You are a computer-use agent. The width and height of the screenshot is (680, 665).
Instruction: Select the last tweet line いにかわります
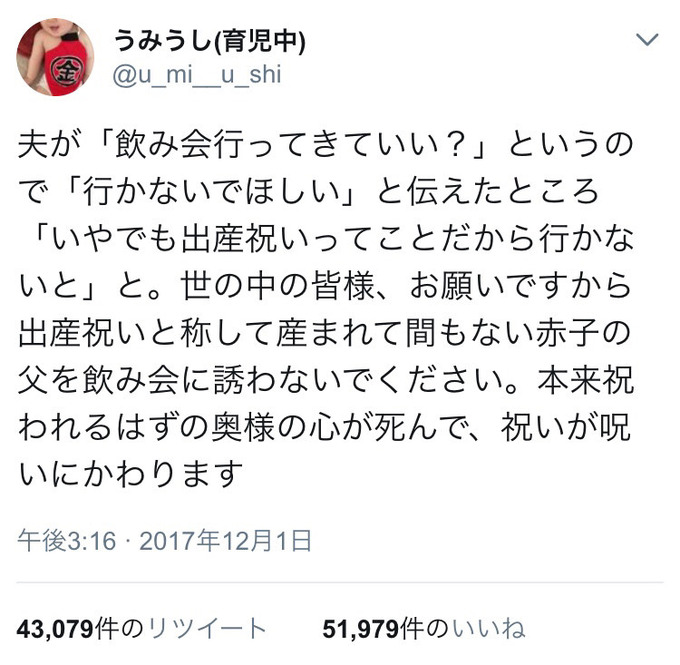[130, 475]
